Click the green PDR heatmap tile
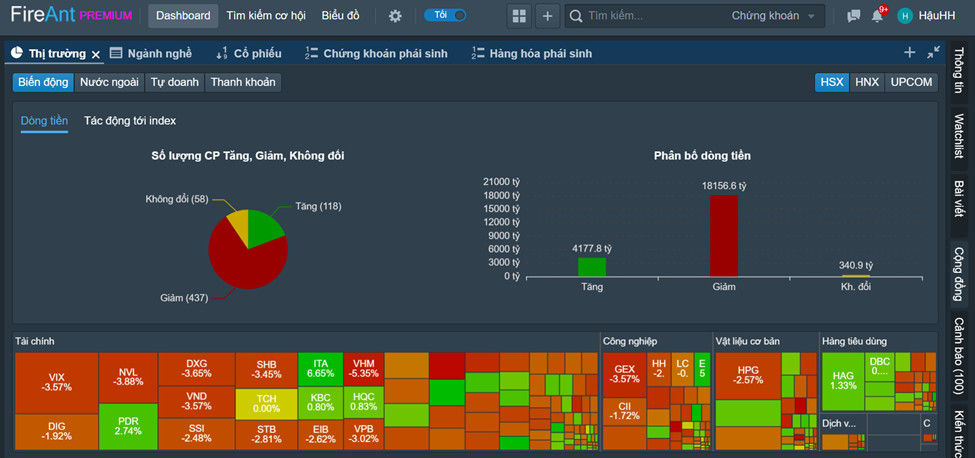The image size is (975, 458). (x=128, y=424)
